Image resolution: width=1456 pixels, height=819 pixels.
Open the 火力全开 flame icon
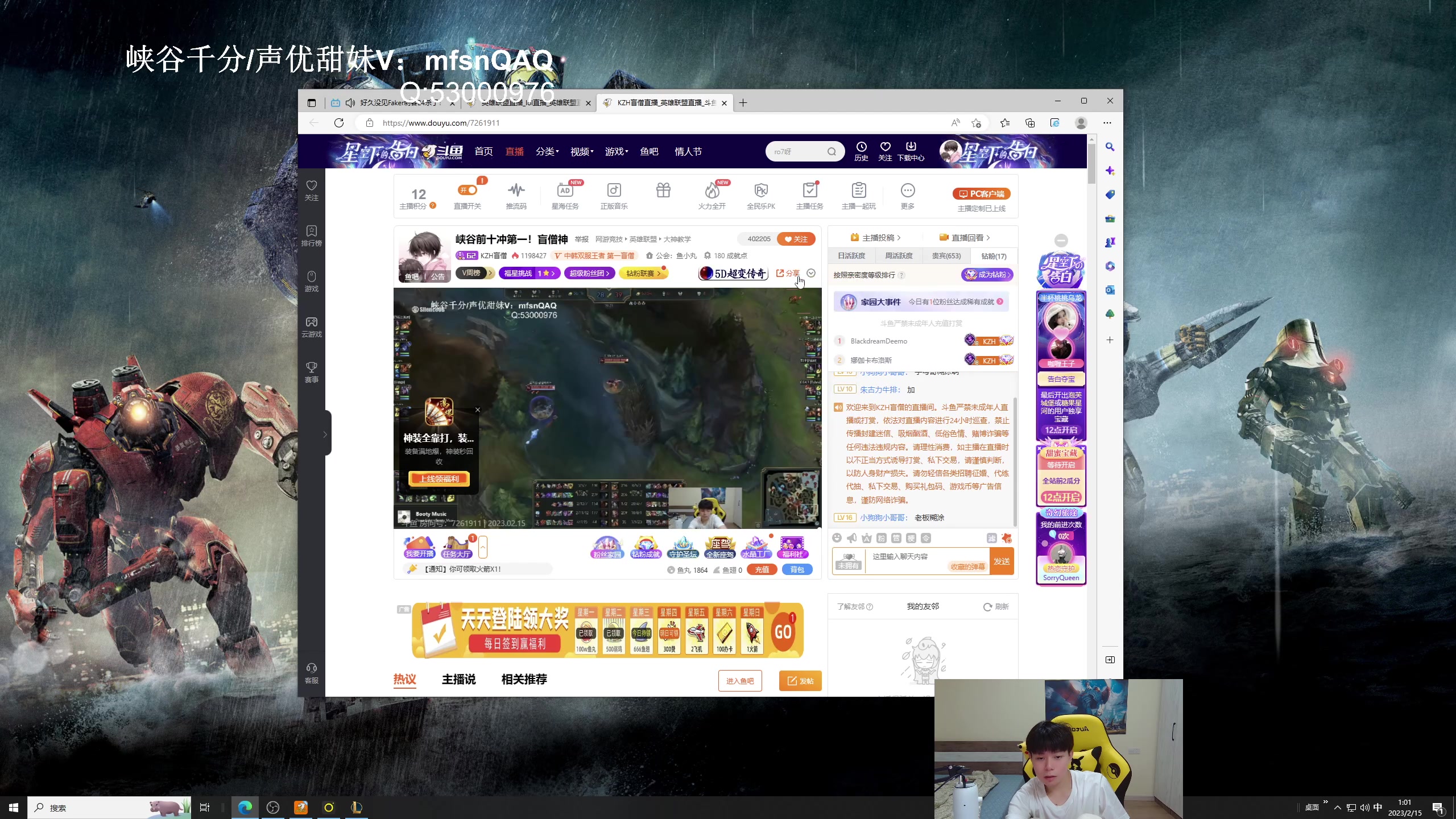(x=712, y=196)
